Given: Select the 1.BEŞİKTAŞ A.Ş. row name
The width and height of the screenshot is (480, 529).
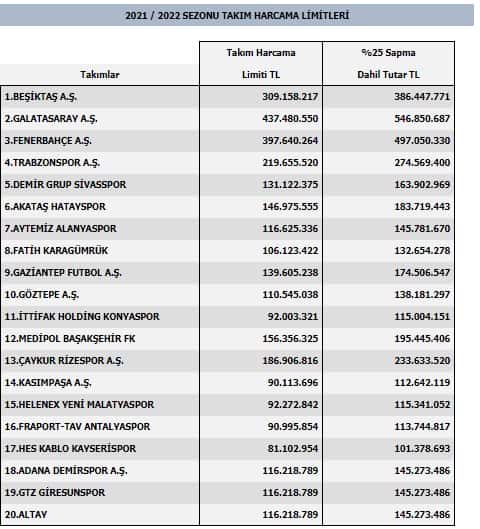Looking at the screenshot, I should point(41,97).
